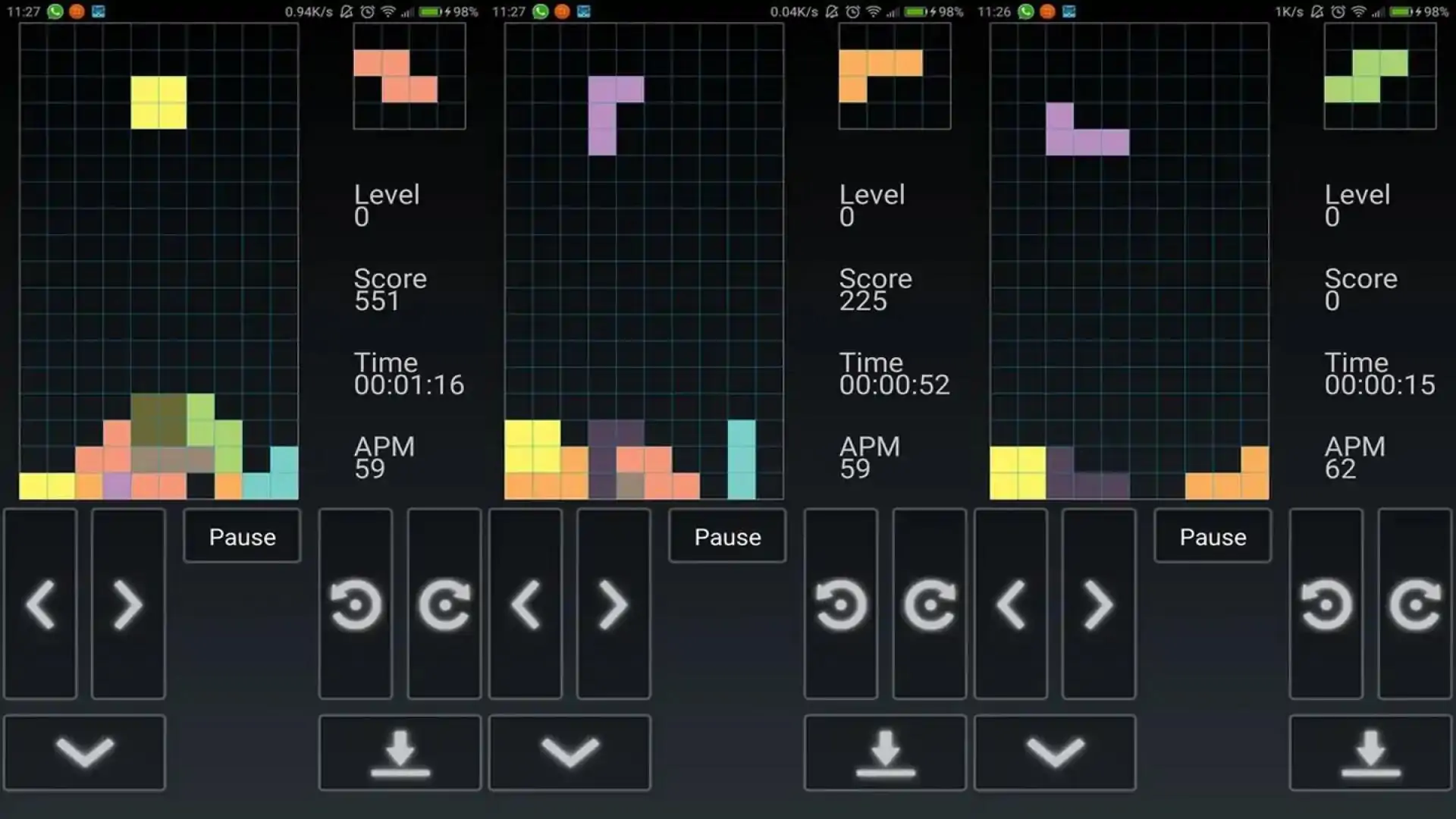Soft drop the piece in the Time 00:00:15 game
Image resolution: width=1456 pixels, height=819 pixels.
pos(1056,752)
